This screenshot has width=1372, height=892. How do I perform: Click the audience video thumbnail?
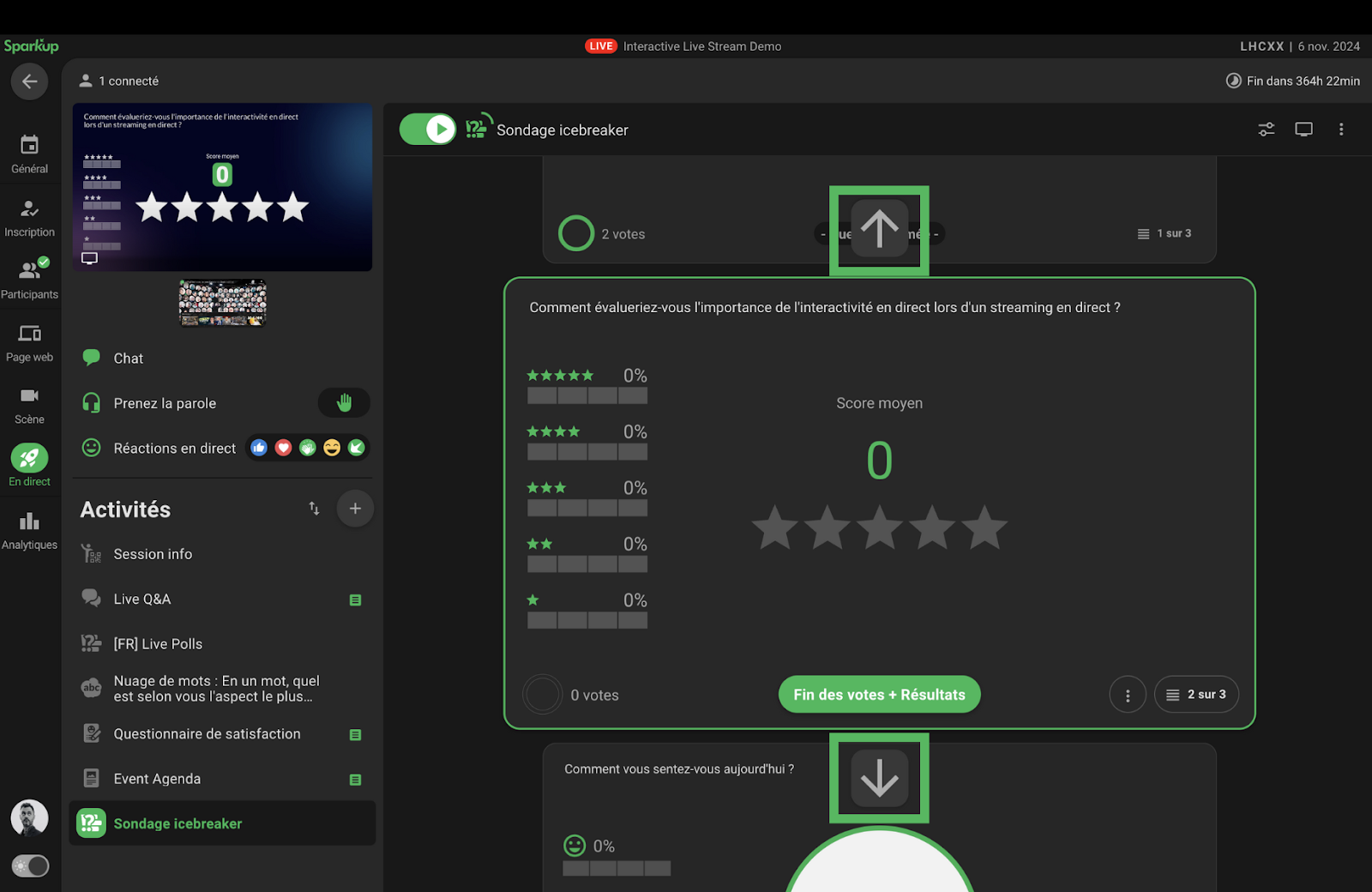[x=223, y=303]
